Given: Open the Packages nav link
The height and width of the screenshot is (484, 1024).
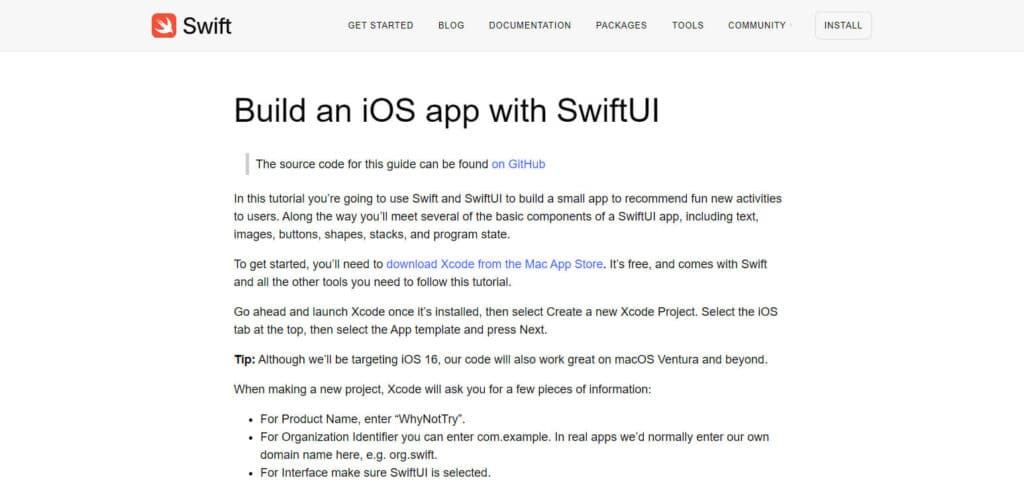Looking at the screenshot, I should coord(621,25).
